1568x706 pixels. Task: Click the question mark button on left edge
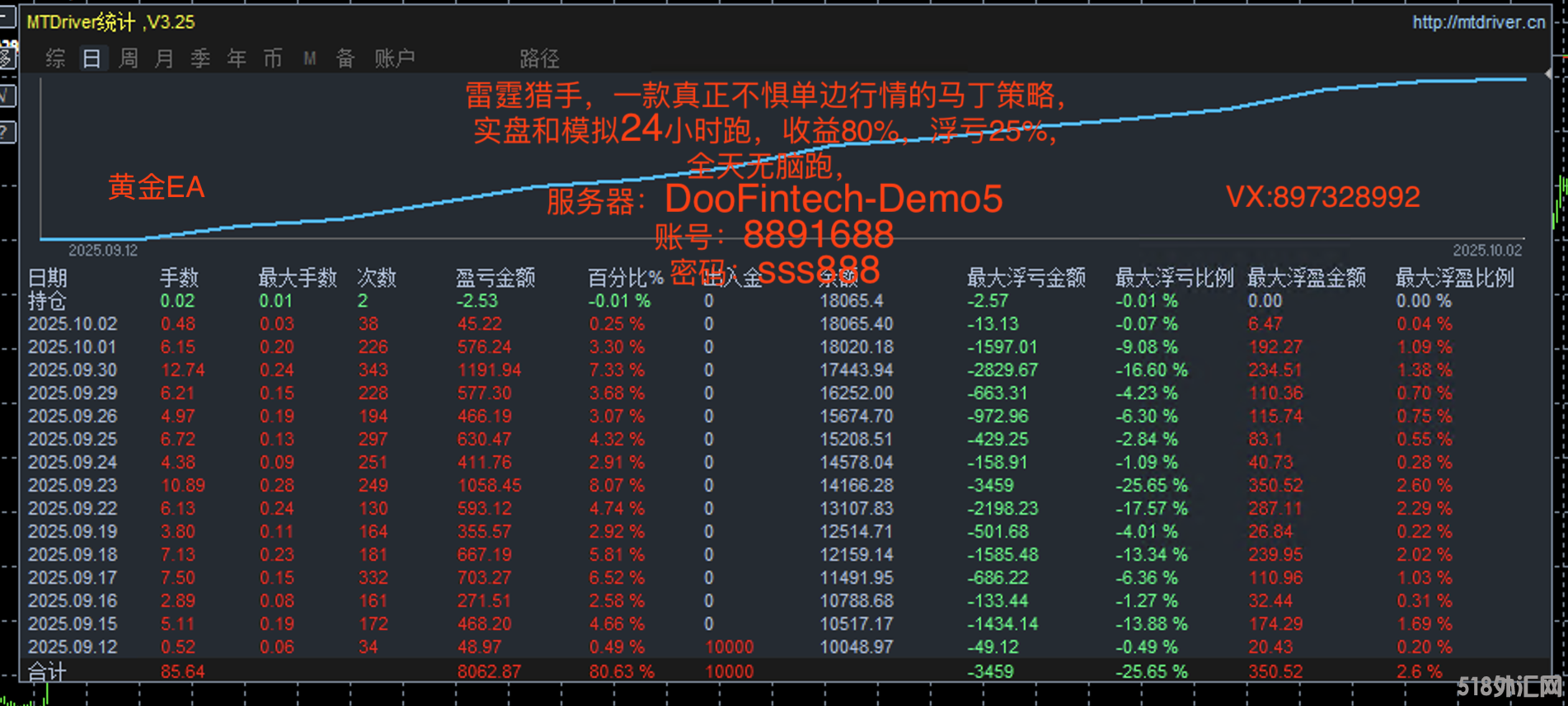pos(7,132)
